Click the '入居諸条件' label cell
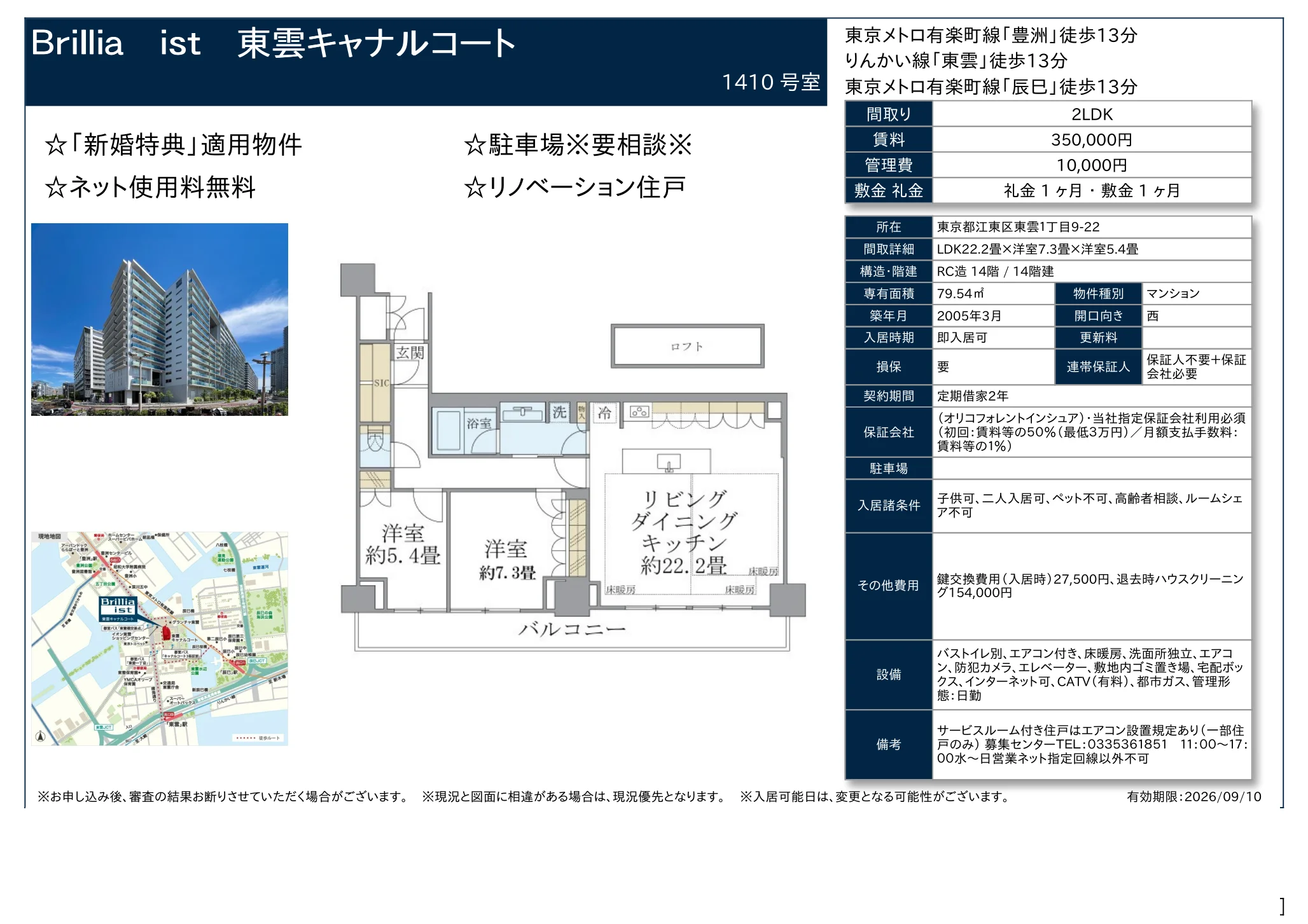 click(889, 506)
